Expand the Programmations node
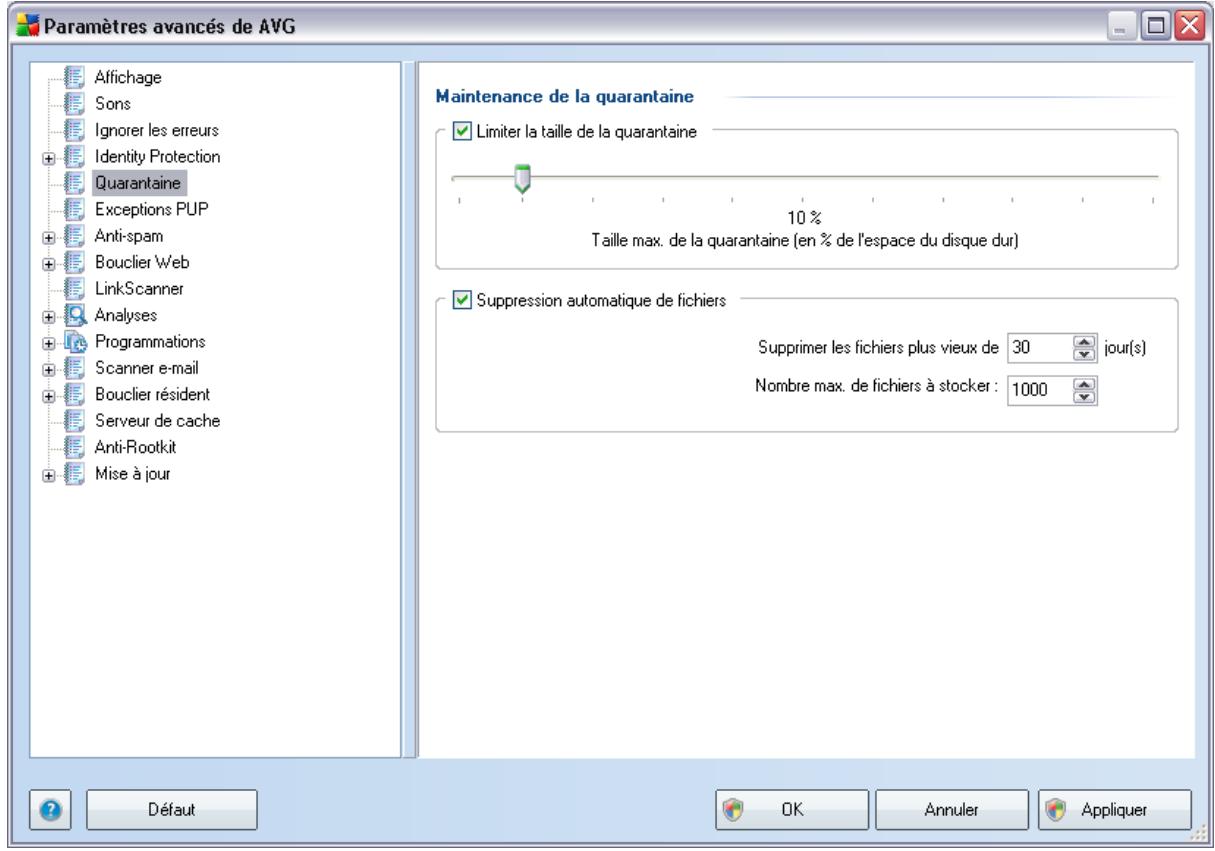 (49, 342)
